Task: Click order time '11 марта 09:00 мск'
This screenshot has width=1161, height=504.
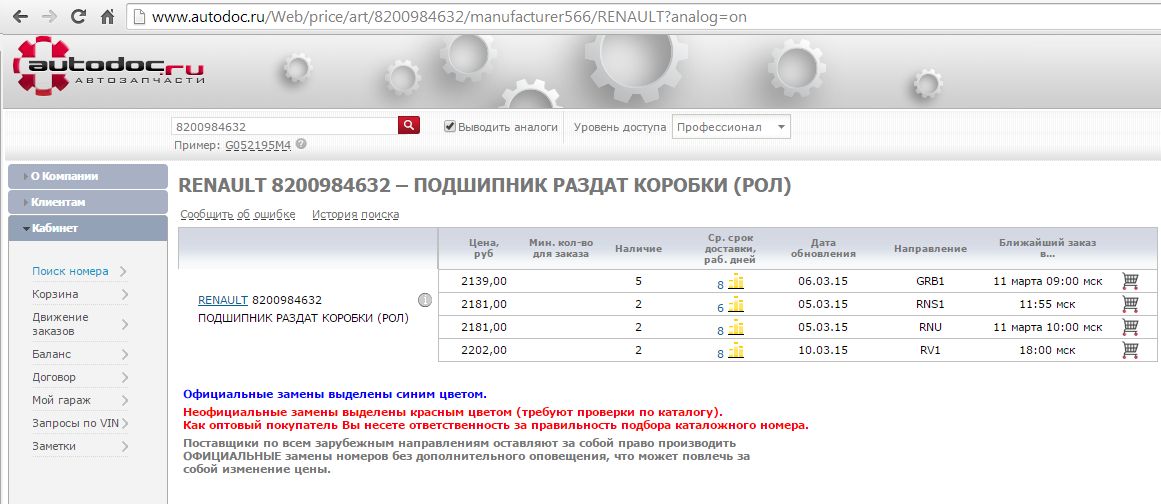Action: click(x=1048, y=281)
